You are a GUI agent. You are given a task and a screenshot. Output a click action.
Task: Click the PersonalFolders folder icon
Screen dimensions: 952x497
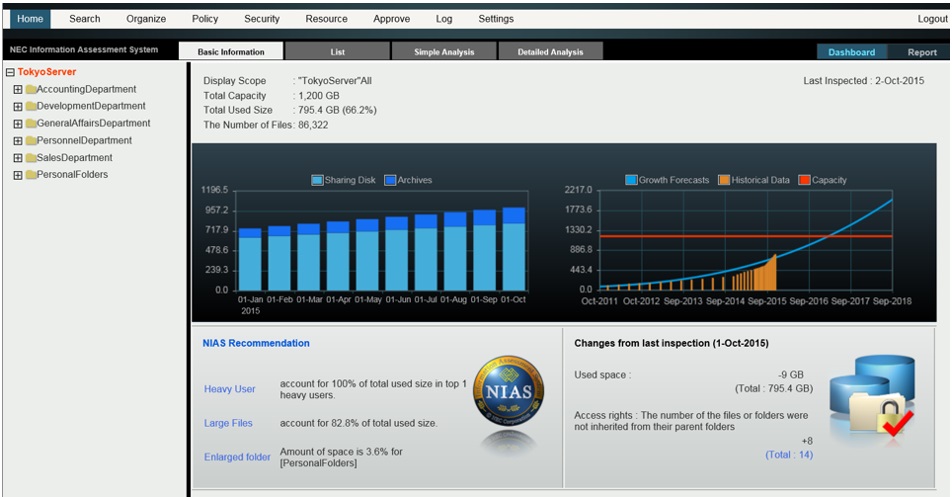[x=30, y=175]
